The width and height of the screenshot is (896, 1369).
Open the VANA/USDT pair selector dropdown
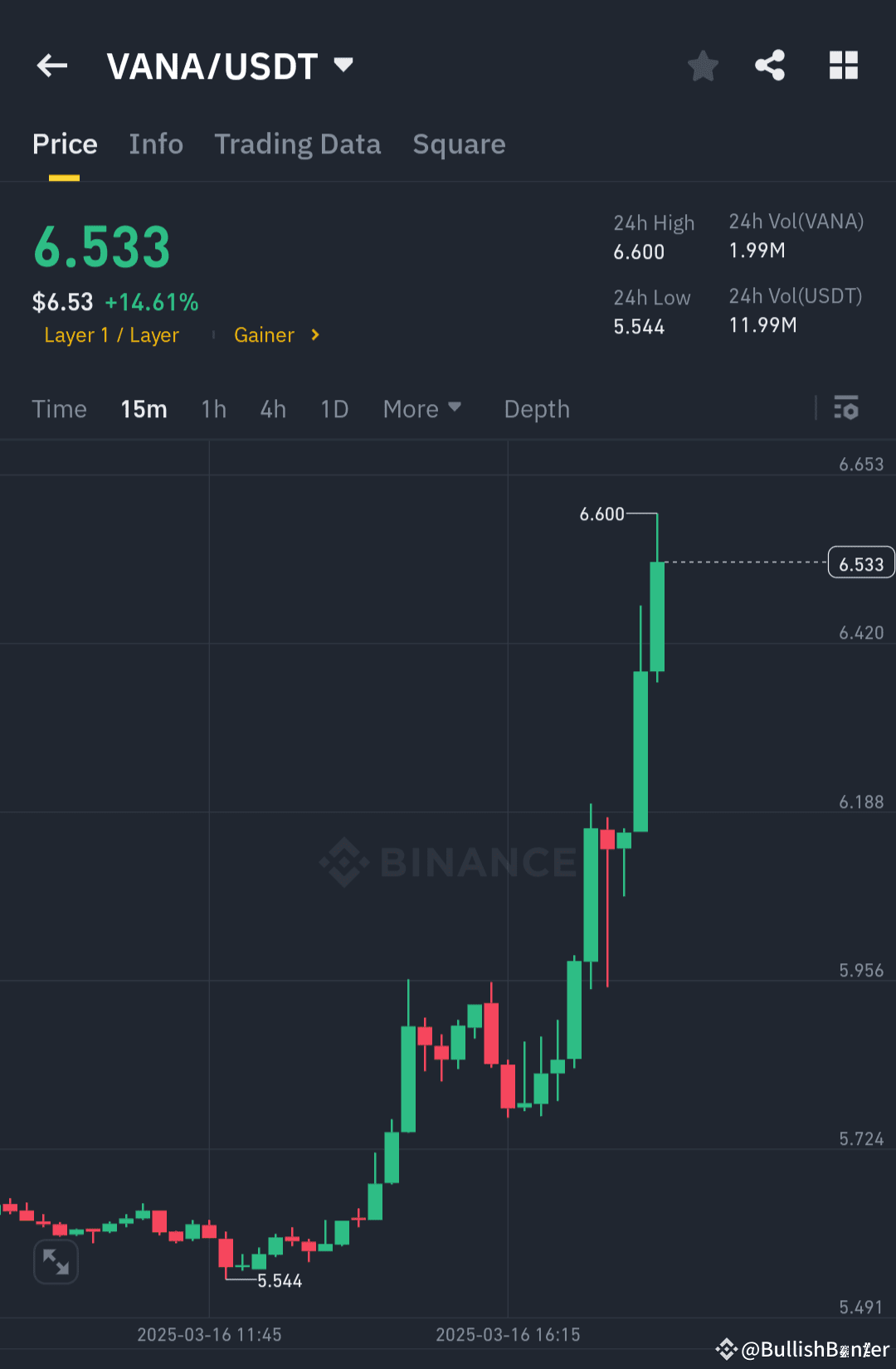point(342,64)
